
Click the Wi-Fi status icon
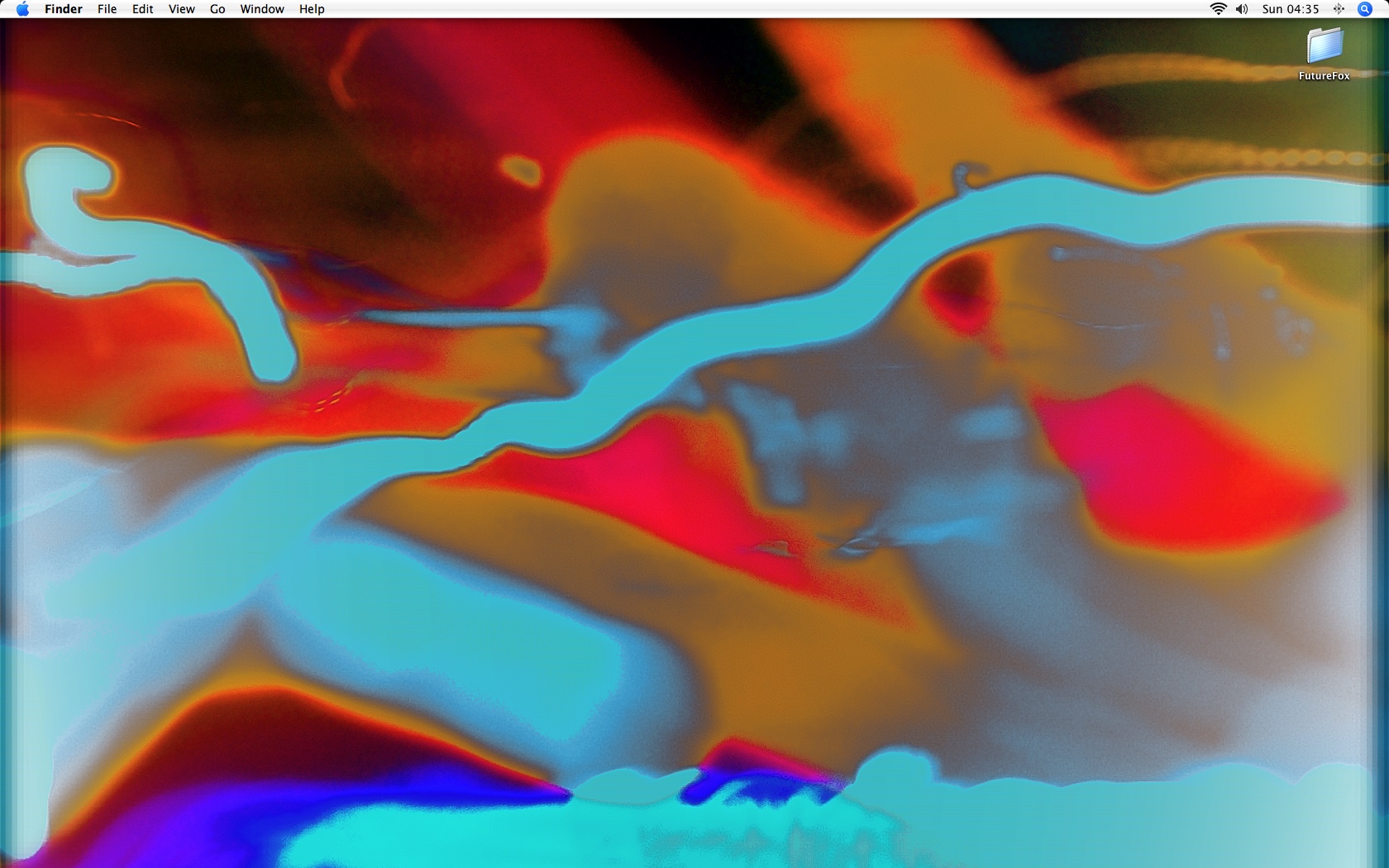(1218, 9)
